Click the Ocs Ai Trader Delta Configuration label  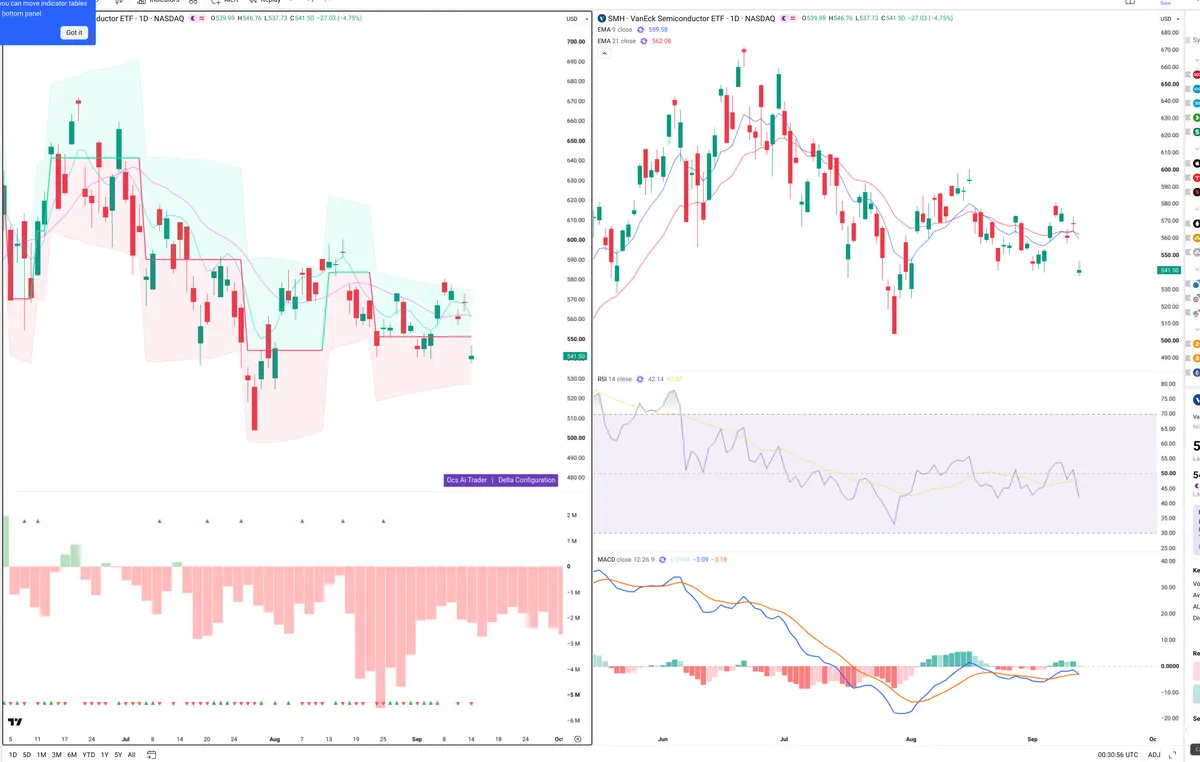coord(500,480)
